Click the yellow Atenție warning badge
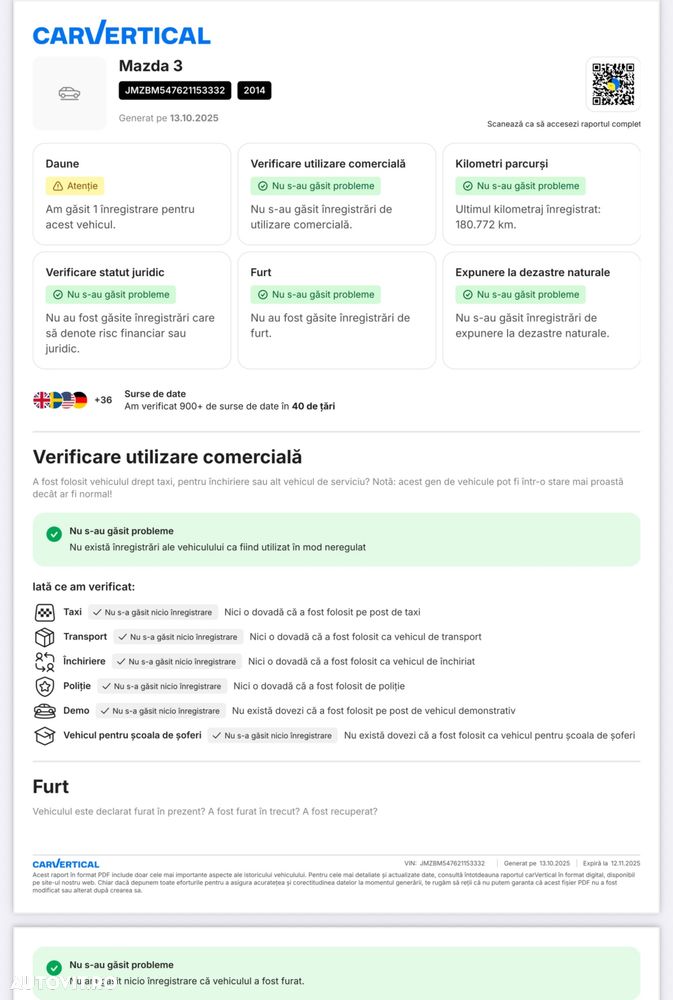 point(75,186)
